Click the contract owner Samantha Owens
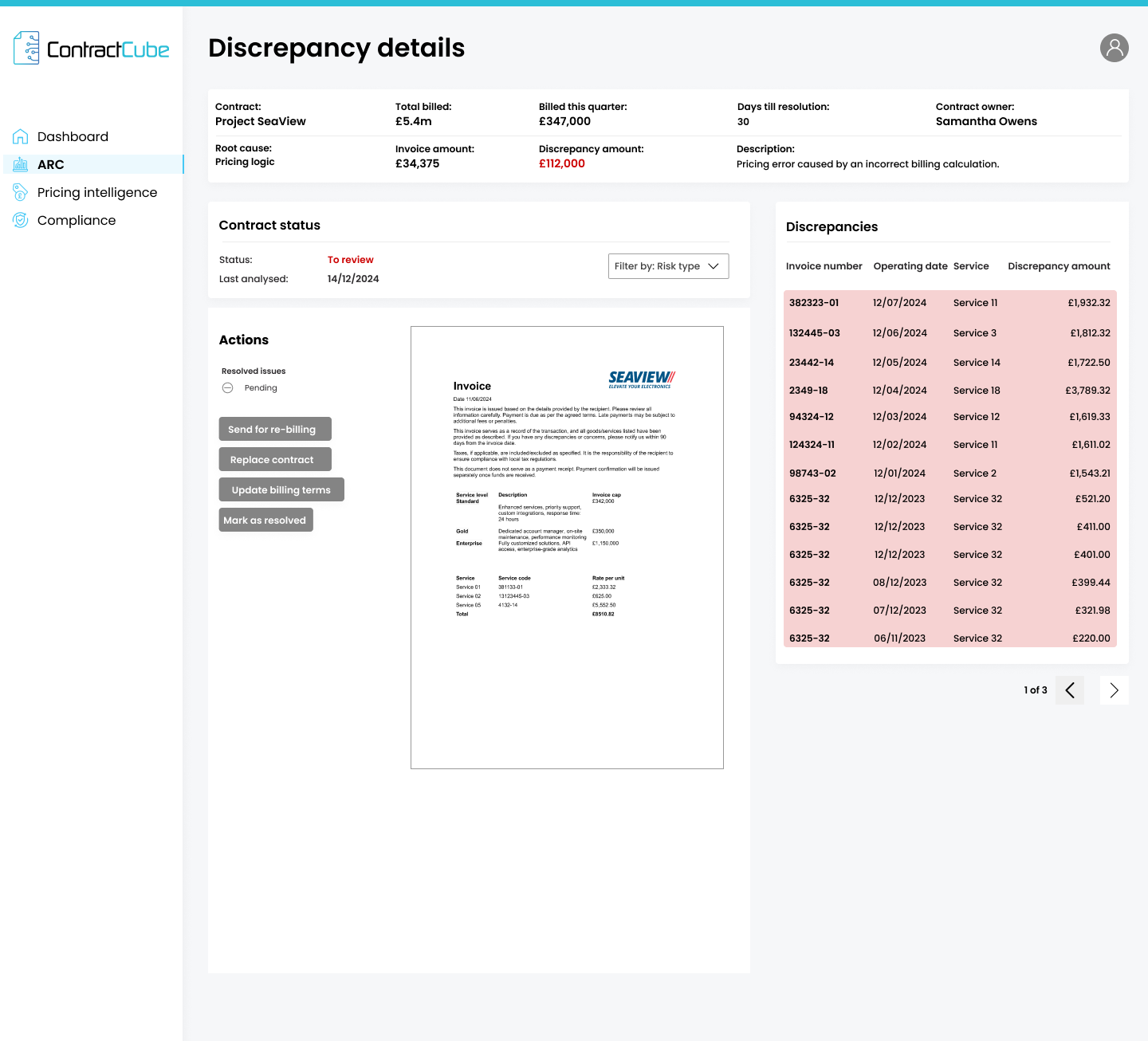Image resolution: width=1148 pixels, height=1041 pixels. coord(986,121)
